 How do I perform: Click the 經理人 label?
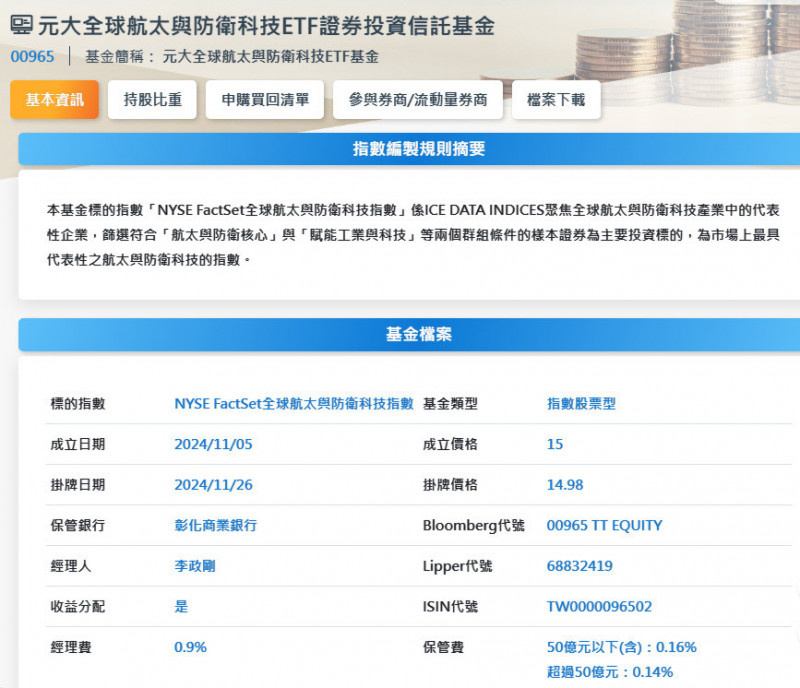[71, 566]
